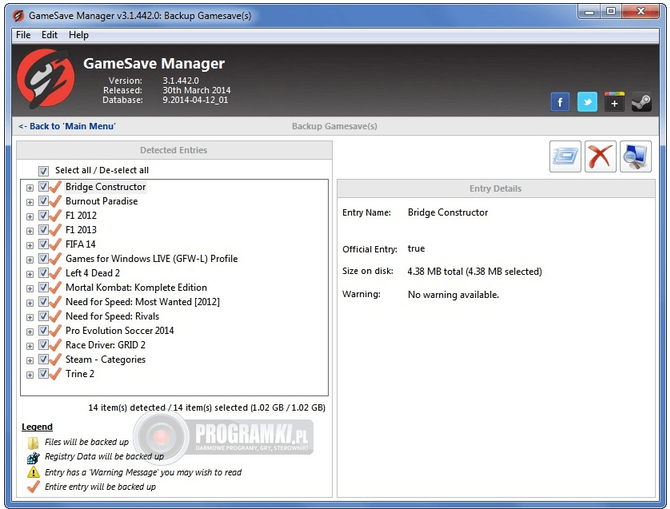Select the Need for Speed: Rivals entry
670x509 pixels.
pos(112,316)
